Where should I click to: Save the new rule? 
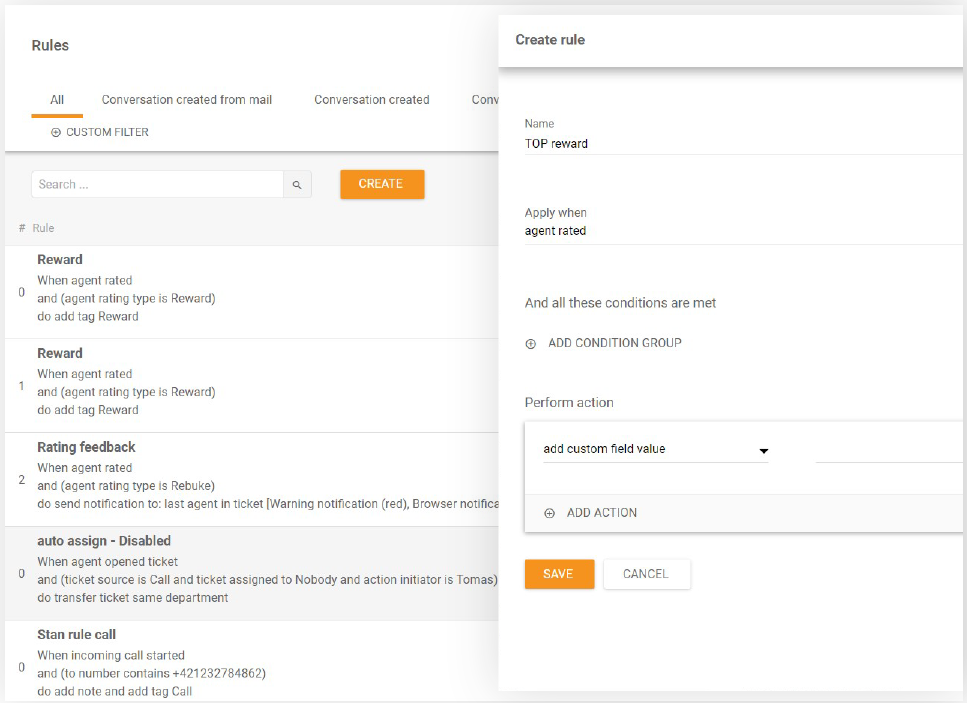tap(559, 574)
